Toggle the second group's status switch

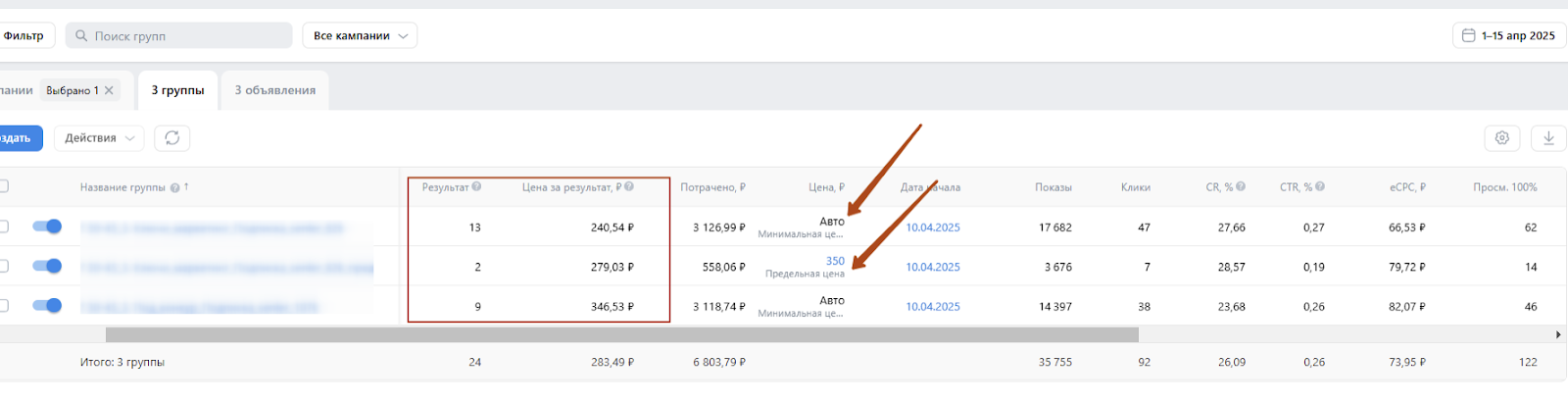tap(47, 266)
